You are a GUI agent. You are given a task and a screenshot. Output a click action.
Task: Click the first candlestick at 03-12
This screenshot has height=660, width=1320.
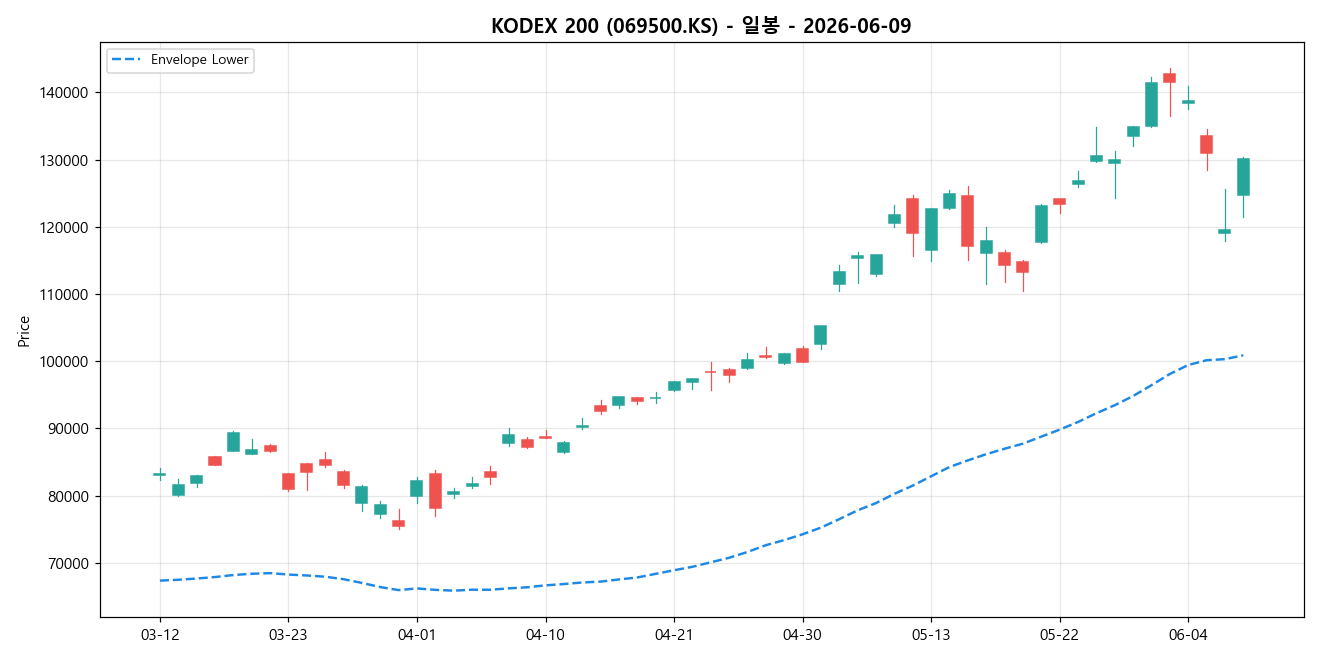tap(160, 474)
